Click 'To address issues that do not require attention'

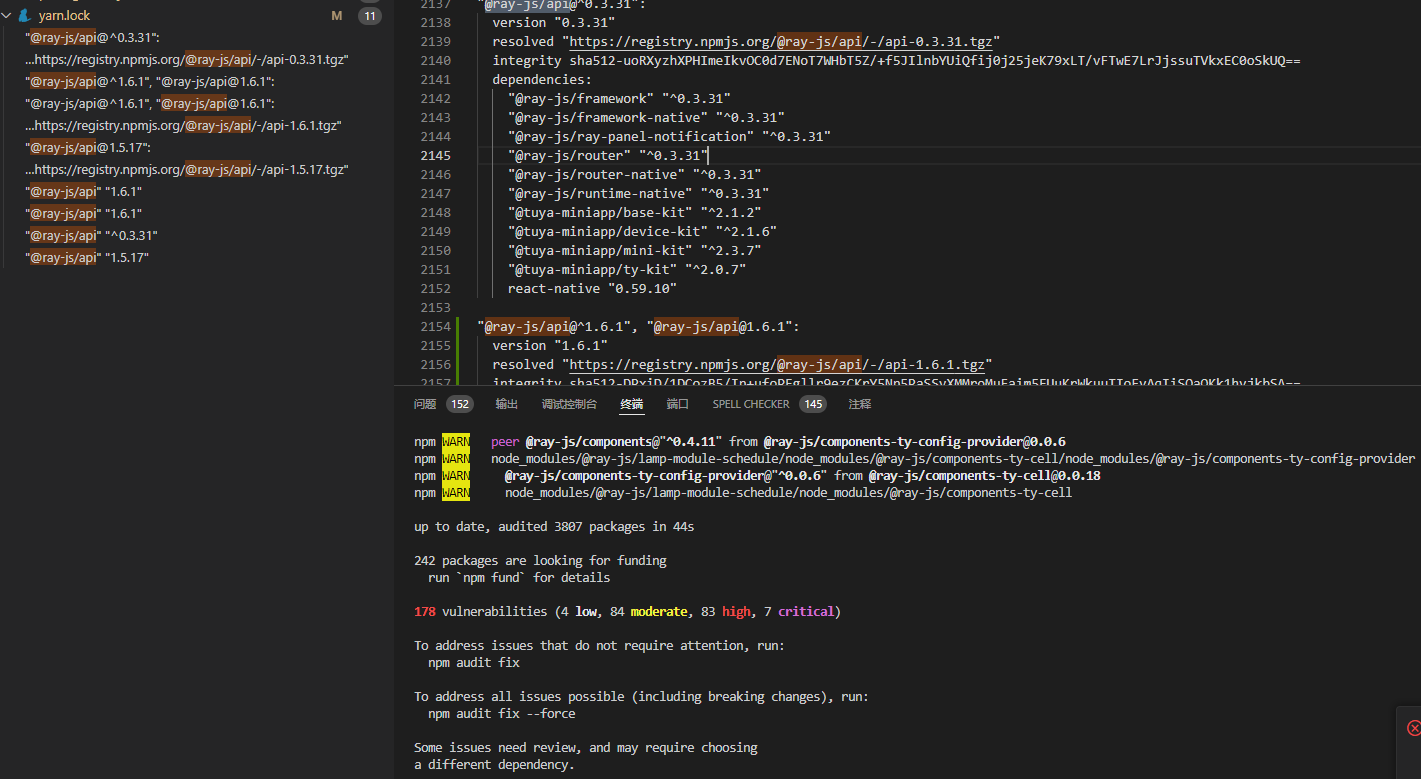[599, 646]
